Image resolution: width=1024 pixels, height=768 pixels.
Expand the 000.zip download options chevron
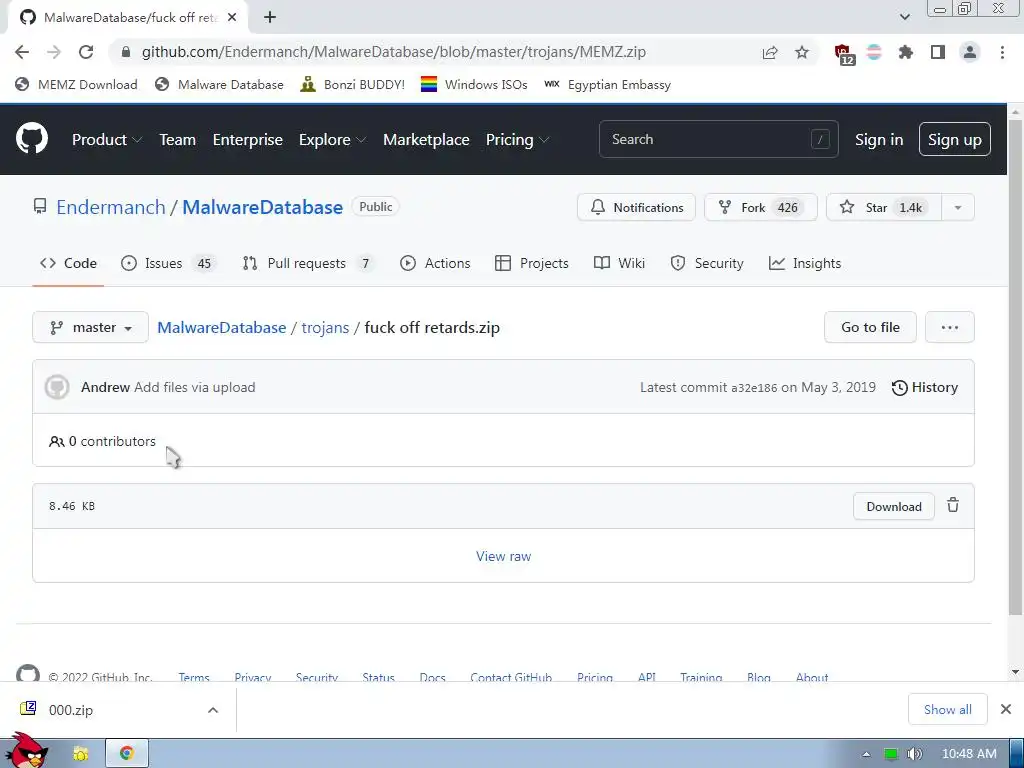213,710
